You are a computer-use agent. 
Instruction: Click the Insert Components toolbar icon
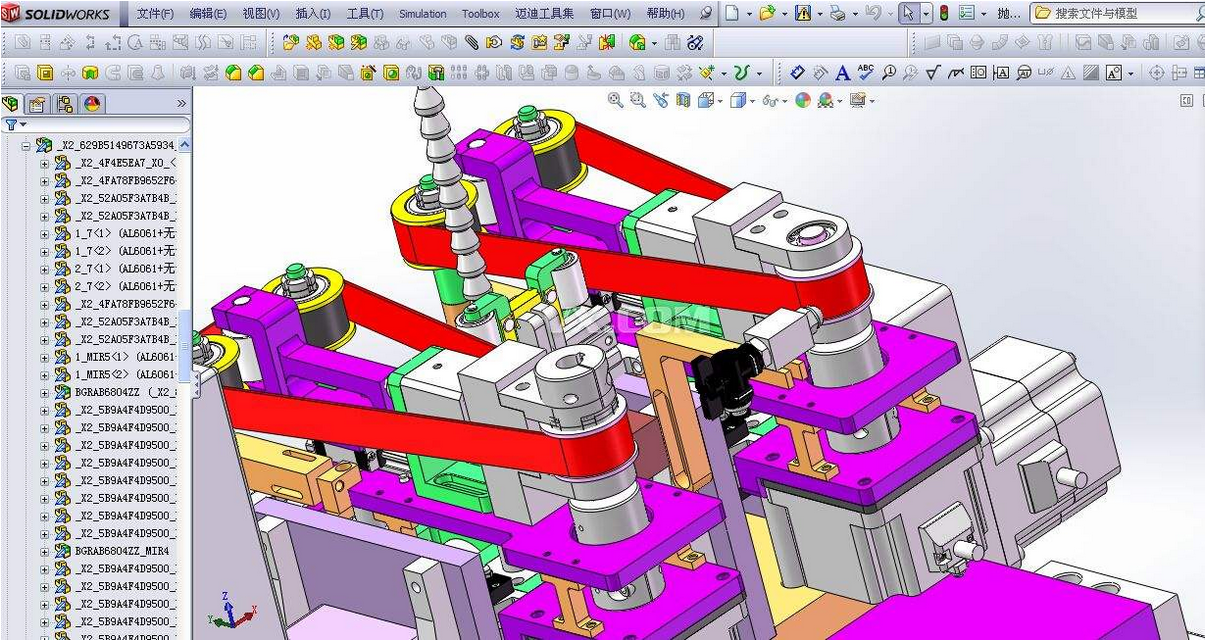(290, 43)
